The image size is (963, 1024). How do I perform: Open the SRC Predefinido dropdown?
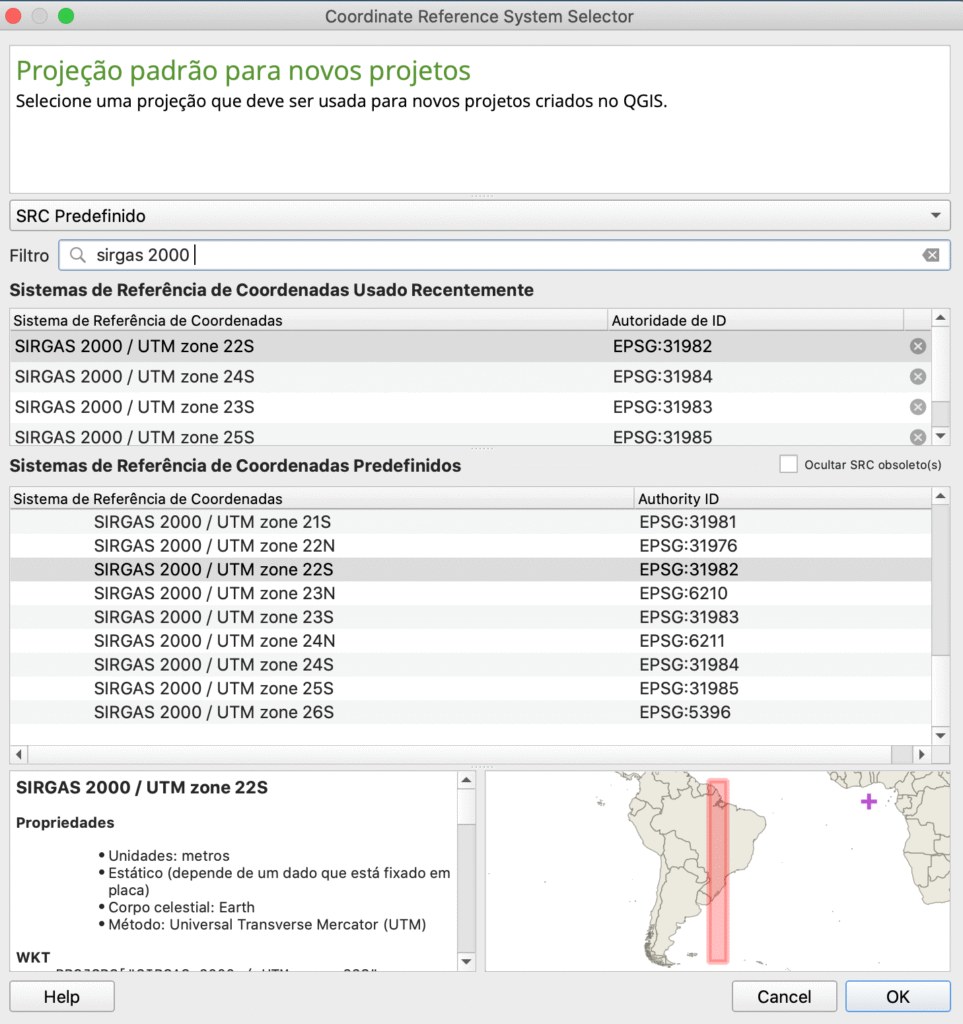click(480, 216)
